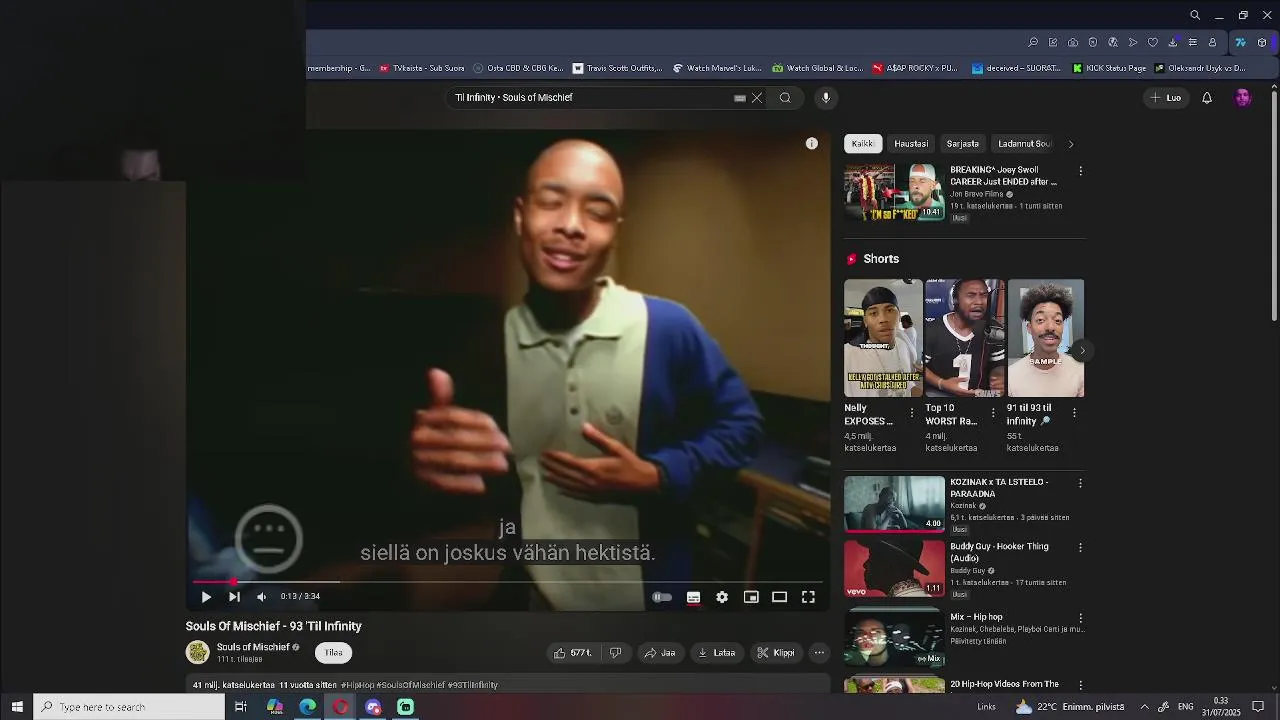Select the Haustasi filter chip
This screenshot has height=720, width=1280.
(911, 144)
